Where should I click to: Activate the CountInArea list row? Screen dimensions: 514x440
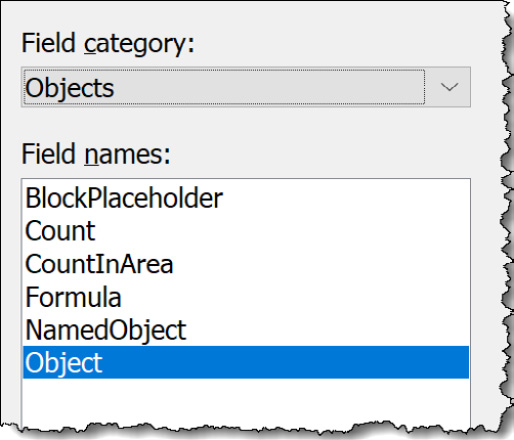(x=246, y=264)
